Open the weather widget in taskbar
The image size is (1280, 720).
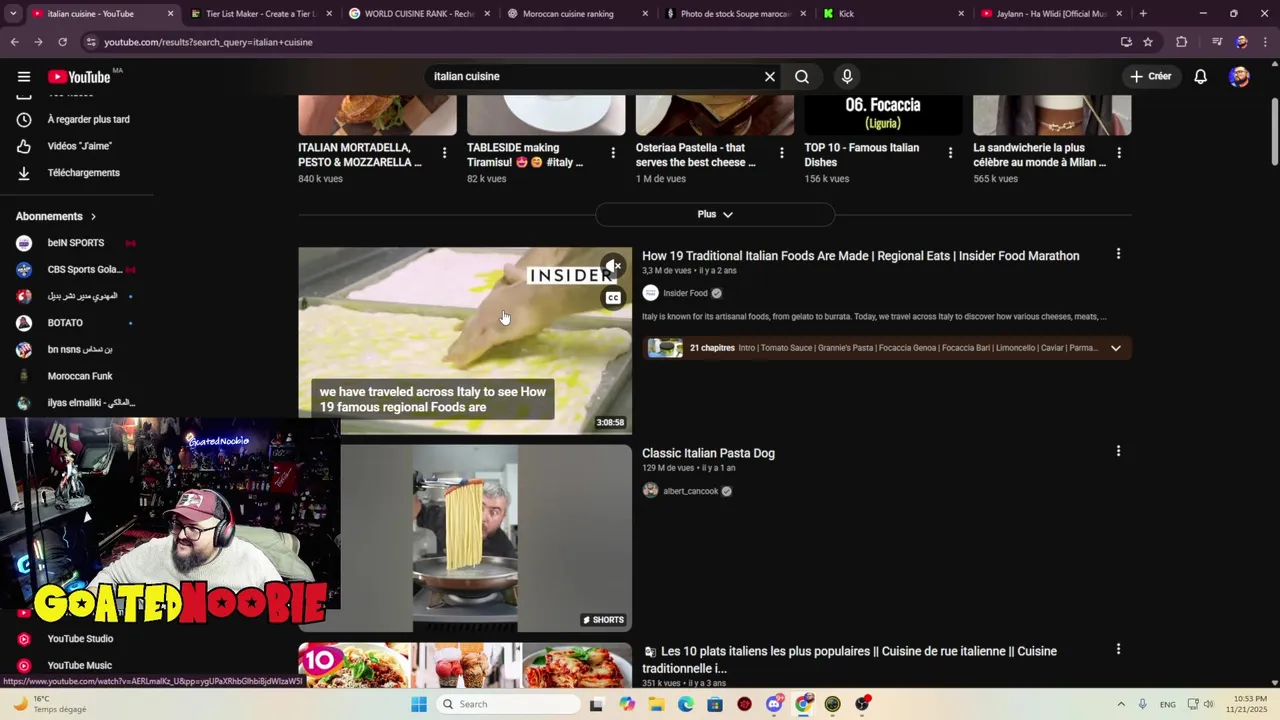point(49,704)
